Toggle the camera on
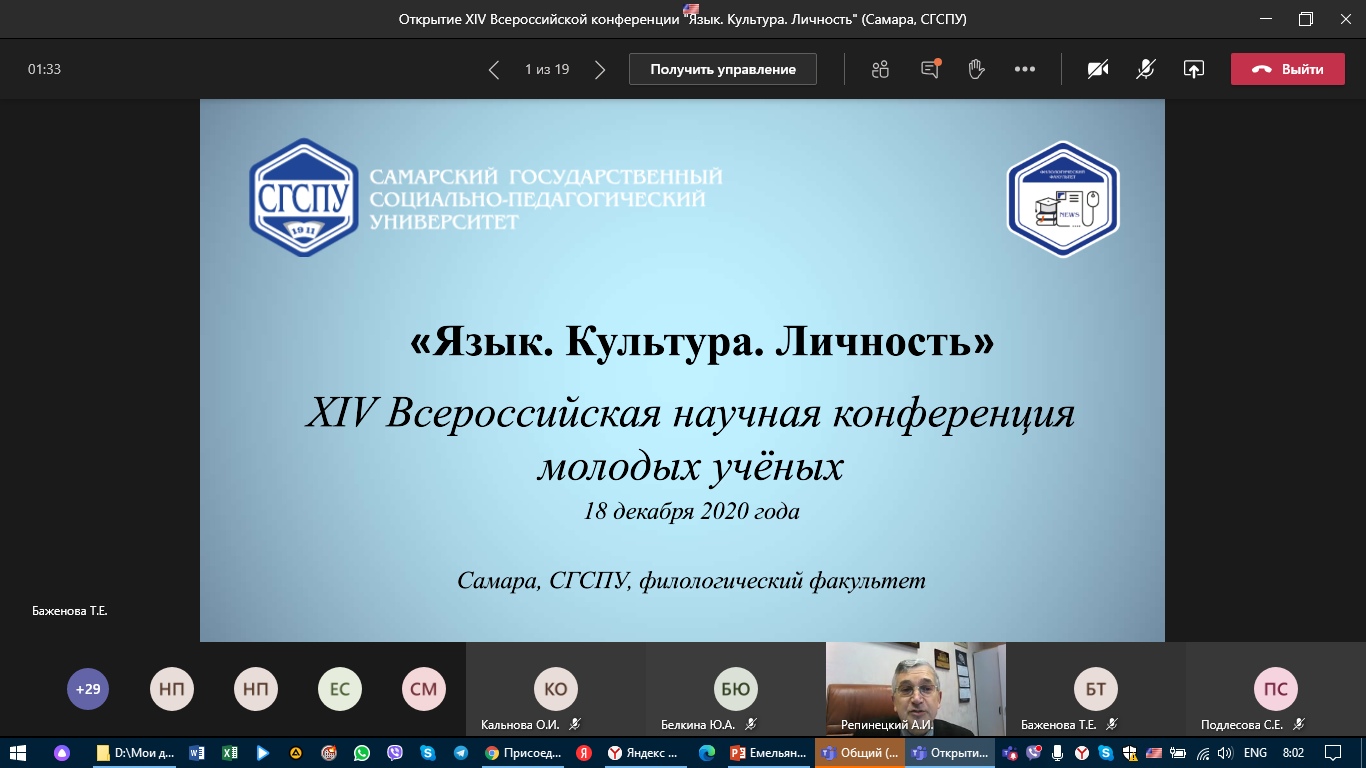1366x768 pixels. point(1098,69)
